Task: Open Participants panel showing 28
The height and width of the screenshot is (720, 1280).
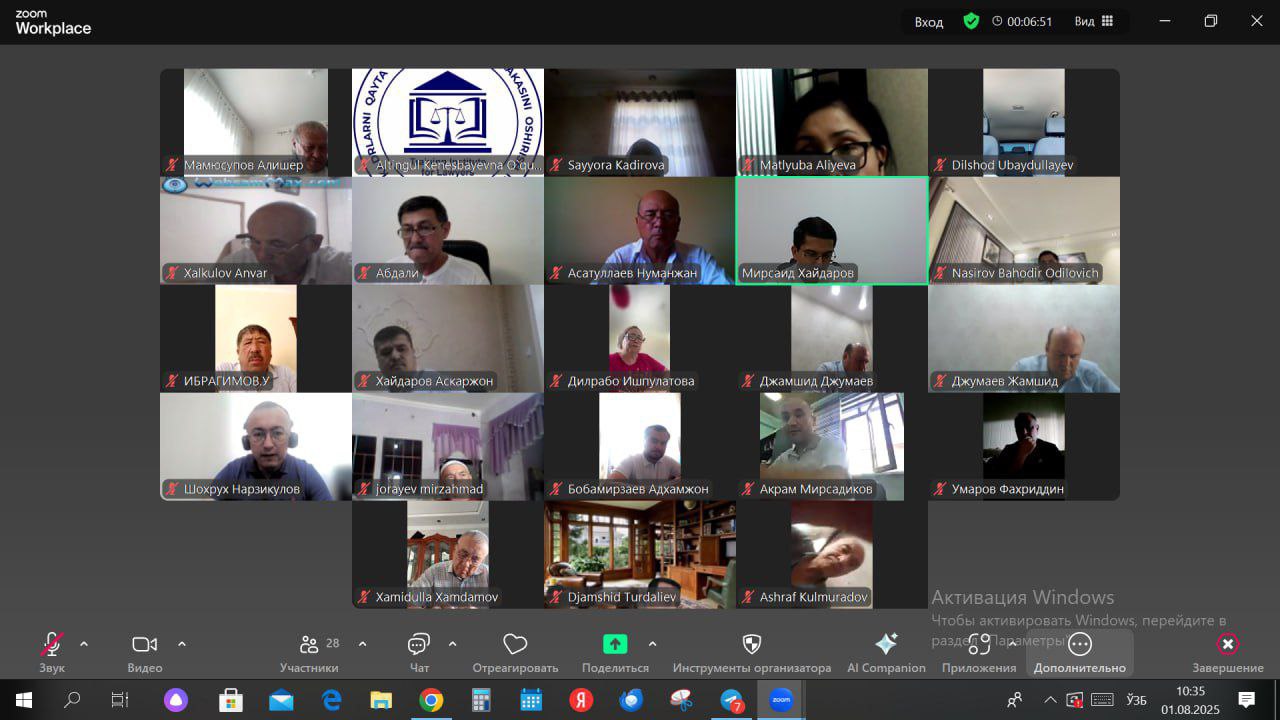Action: (x=310, y=645)
